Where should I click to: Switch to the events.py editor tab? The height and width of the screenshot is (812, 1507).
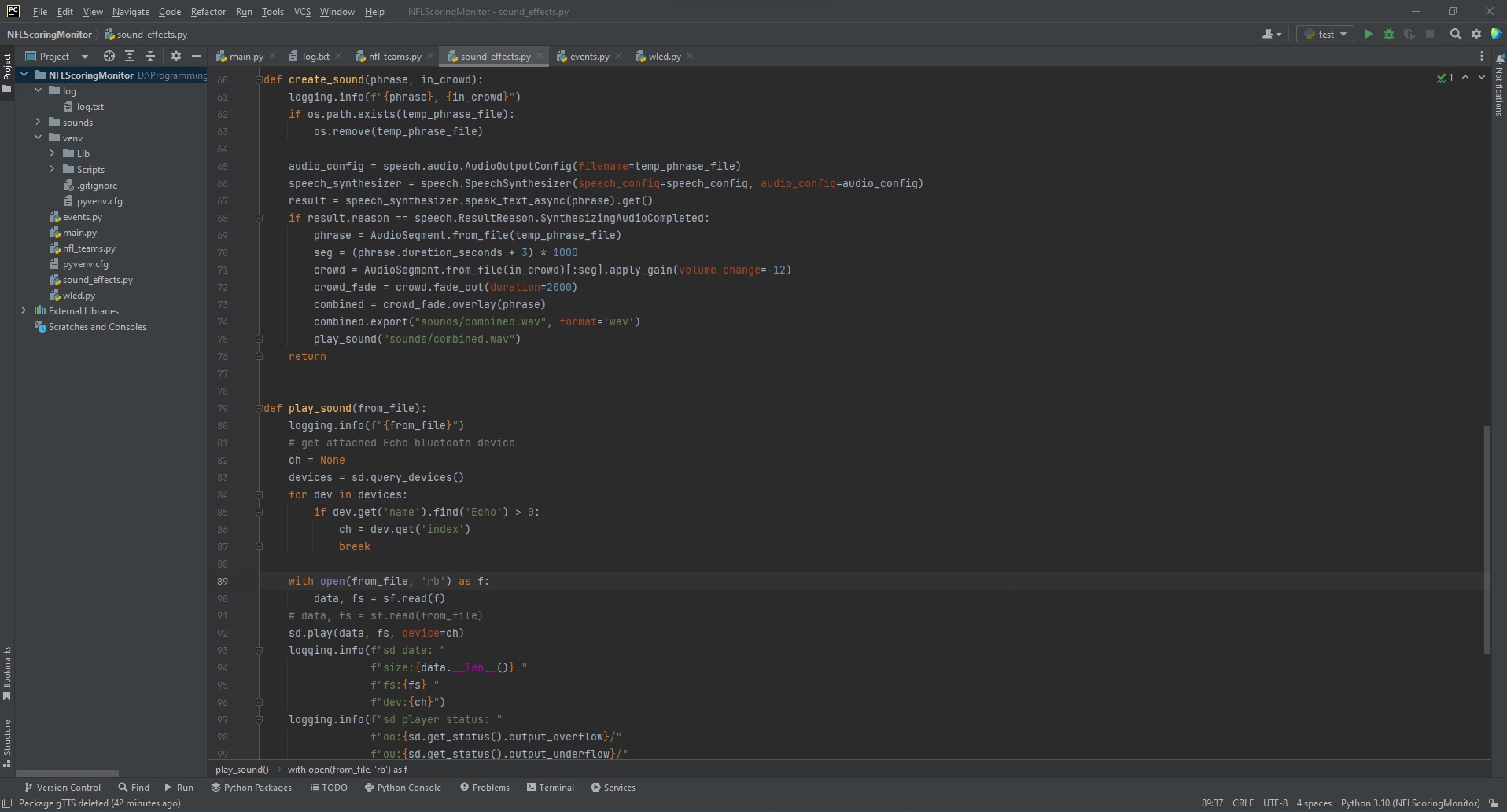pyautogui.click(x=589, y=57)
